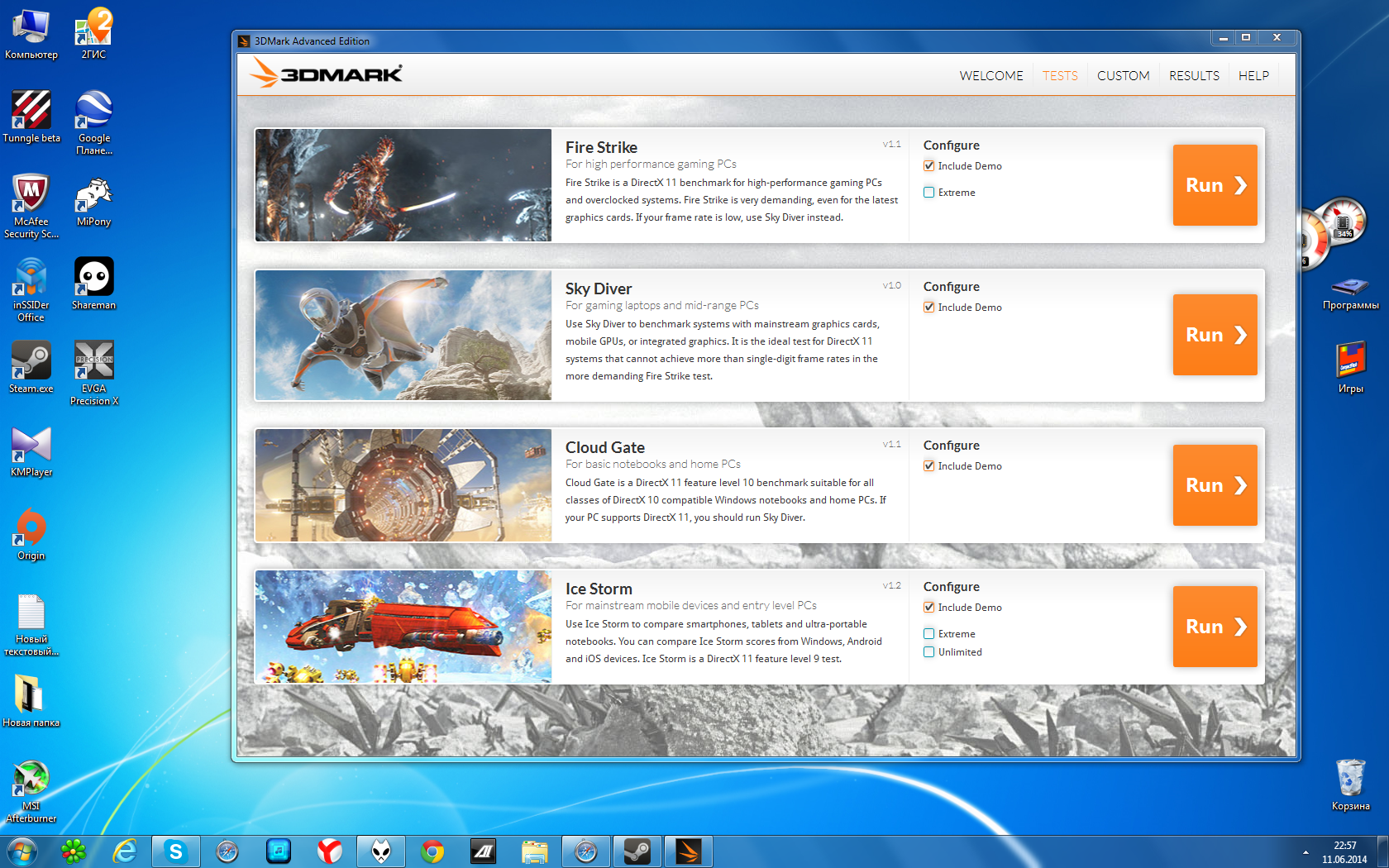Select the Origin desktop icon

tap(31, 535)
